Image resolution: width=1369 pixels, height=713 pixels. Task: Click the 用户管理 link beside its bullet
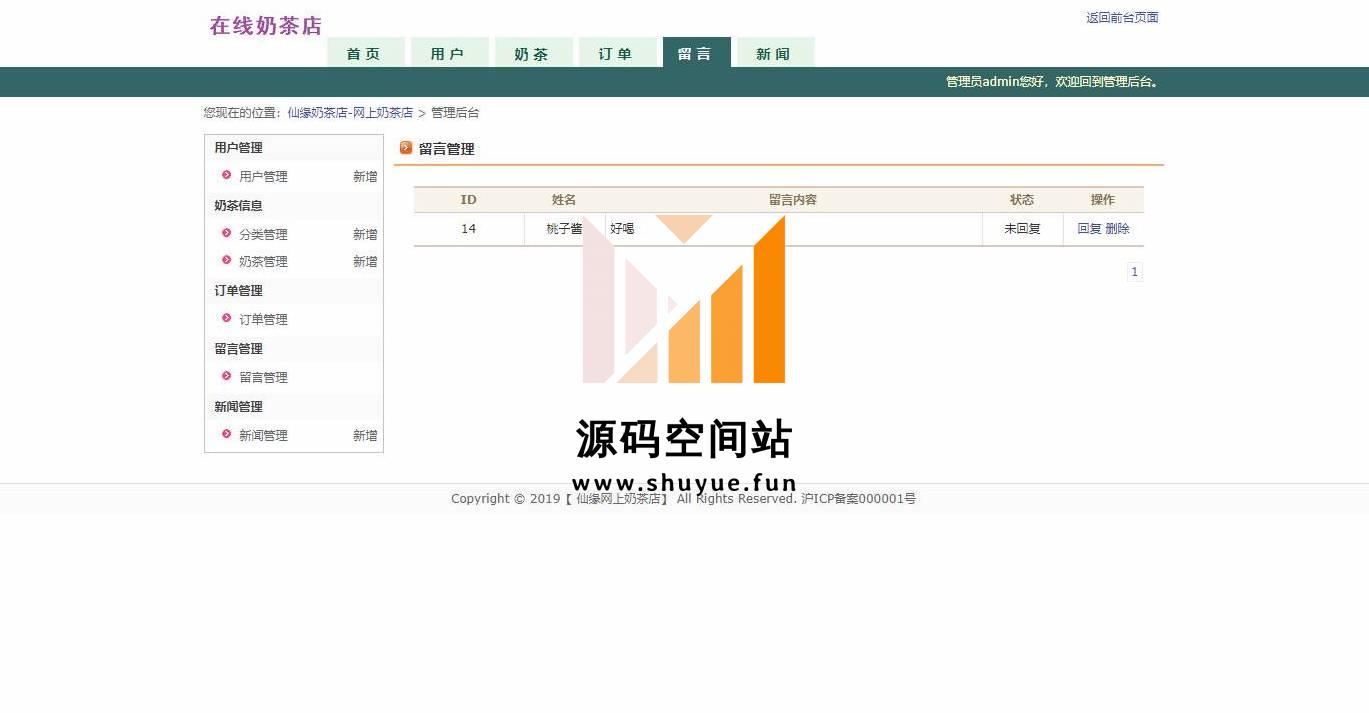[x=263, y=176]
